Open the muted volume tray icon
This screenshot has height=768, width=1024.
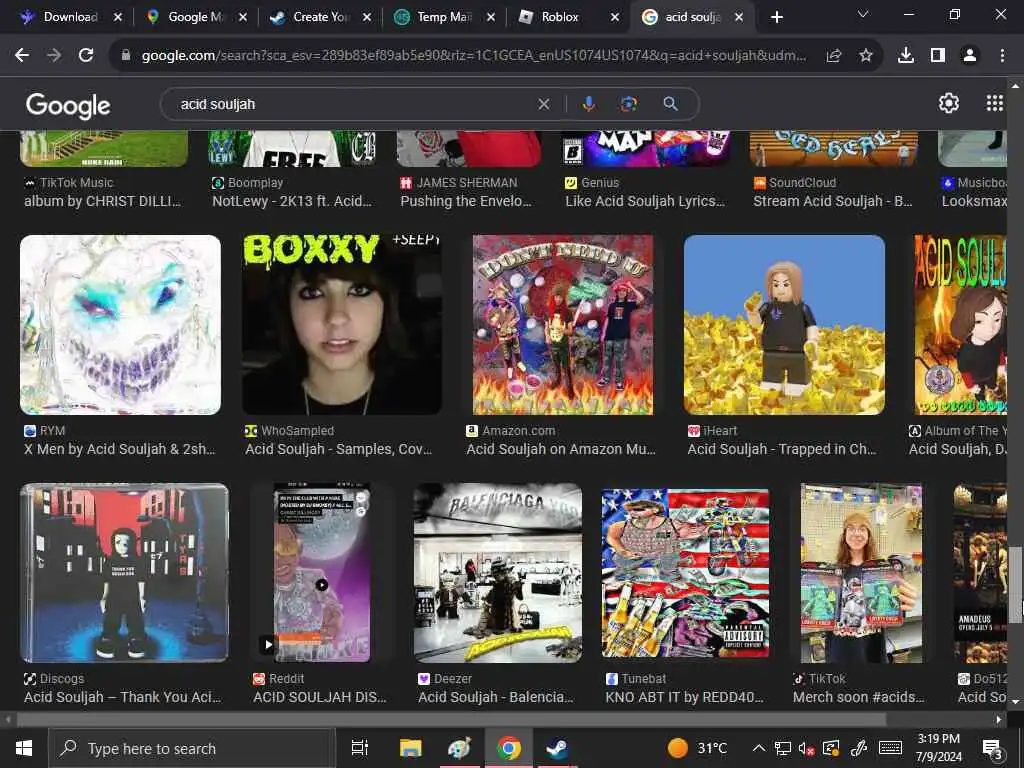click(x=807, y=748)
